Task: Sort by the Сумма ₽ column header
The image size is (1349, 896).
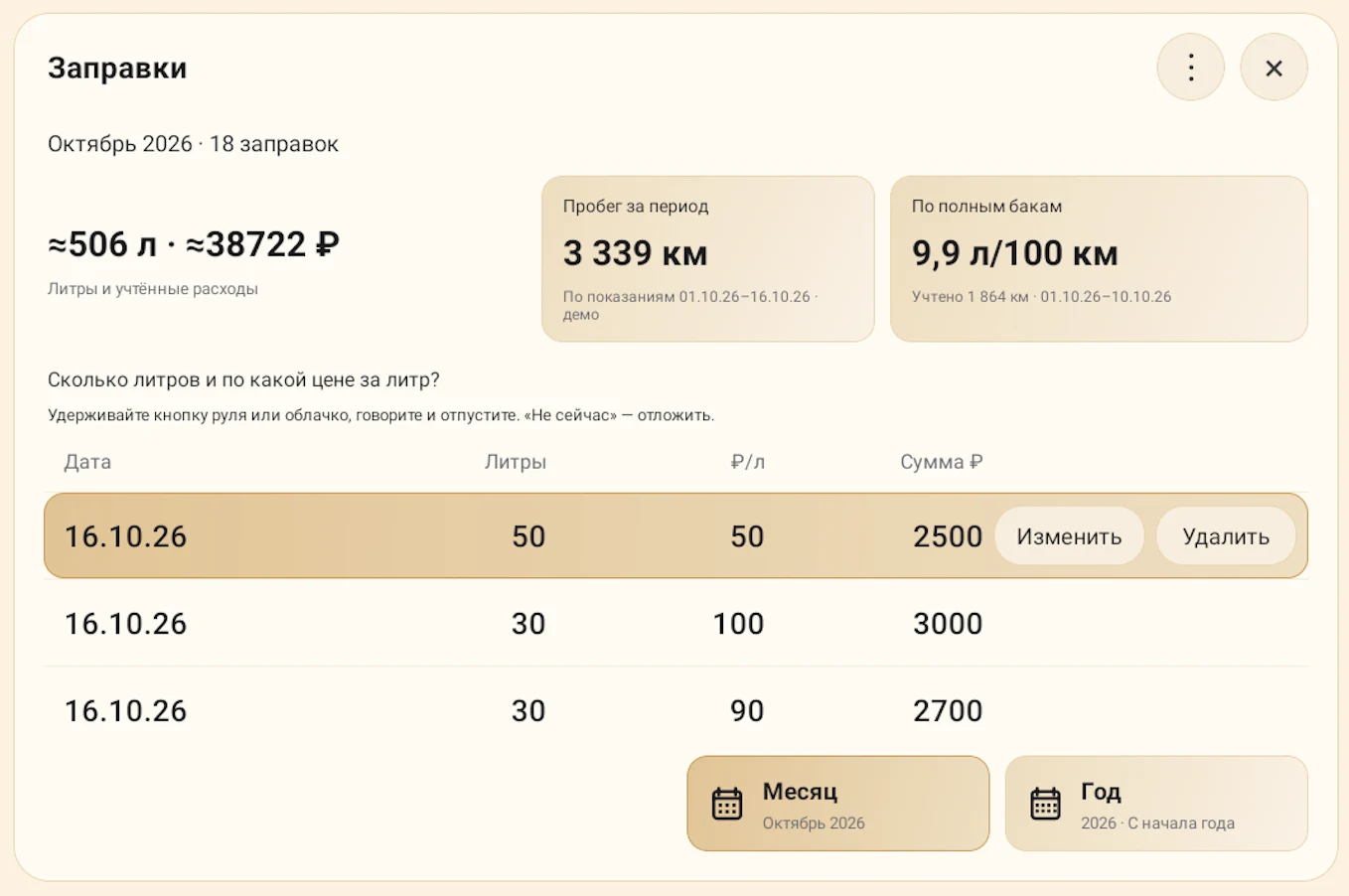Action: (941, 462)
